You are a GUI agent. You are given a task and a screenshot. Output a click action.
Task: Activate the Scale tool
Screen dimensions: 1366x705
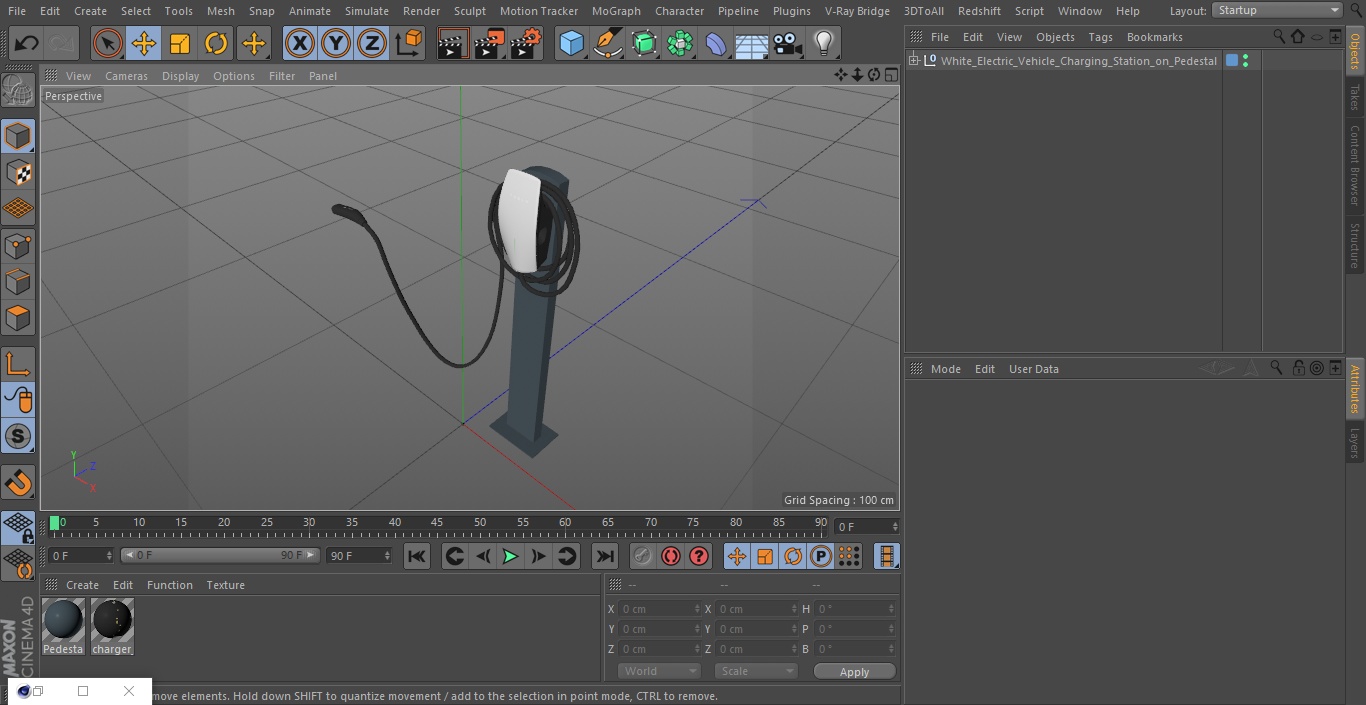pos(180,43)
